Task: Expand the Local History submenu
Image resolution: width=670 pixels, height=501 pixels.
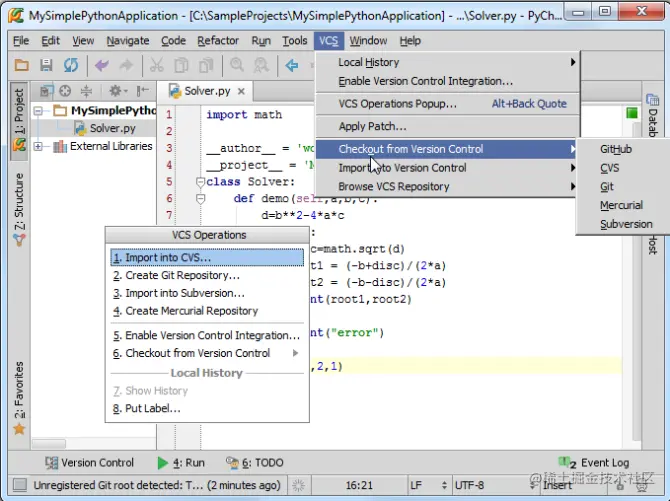Action: [x=447, y=62]
